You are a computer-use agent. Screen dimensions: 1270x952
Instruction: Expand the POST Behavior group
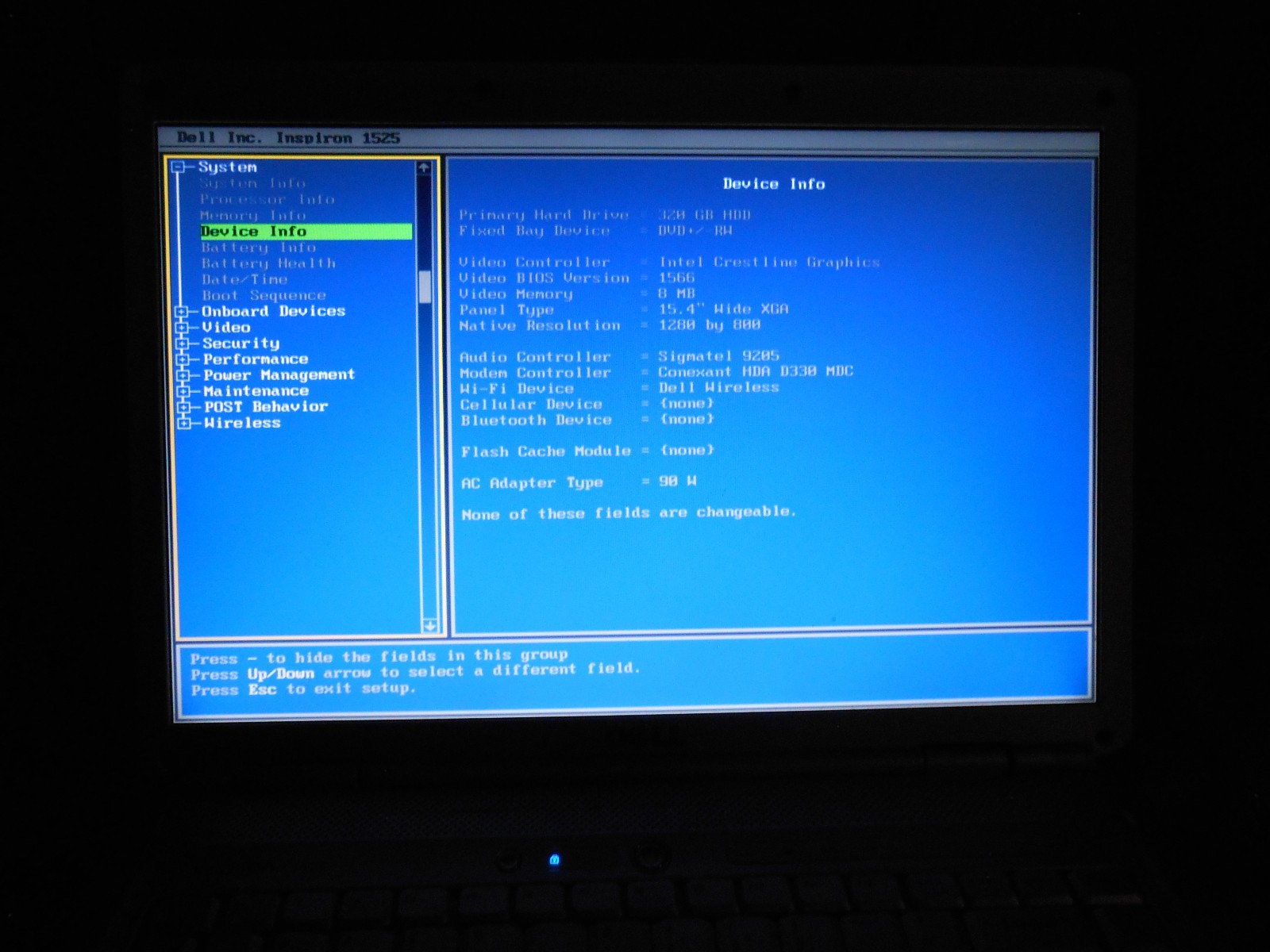(x=184, y=407)
